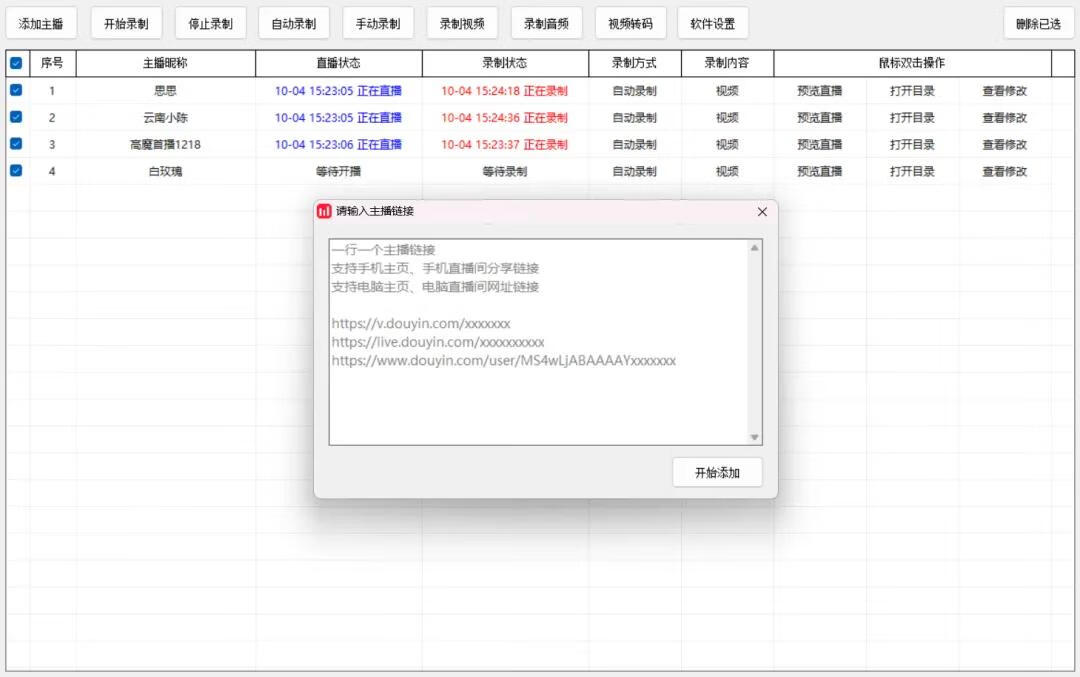1080x677 pixels.
Task: Click the dialog scrollbar down arrow
Action: [754, 437]
